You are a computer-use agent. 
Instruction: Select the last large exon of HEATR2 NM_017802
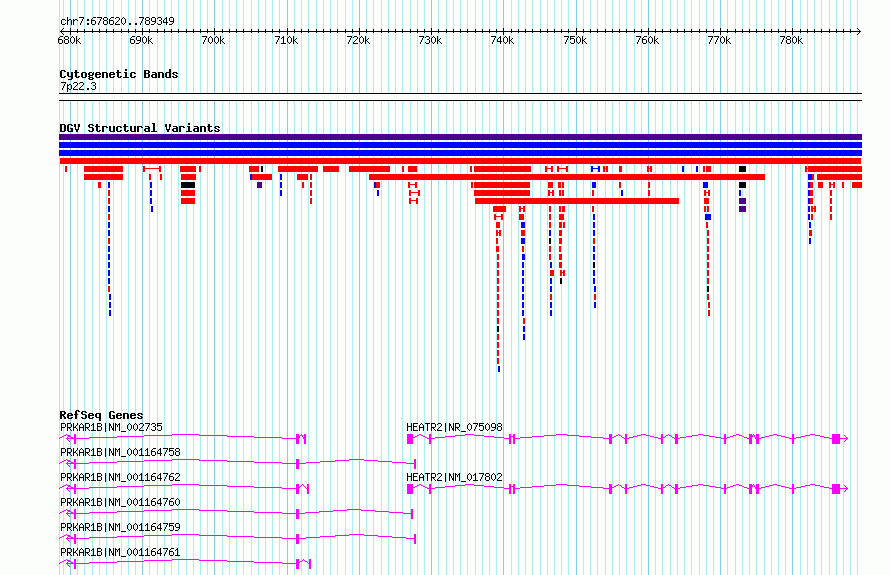pos(836,489)
